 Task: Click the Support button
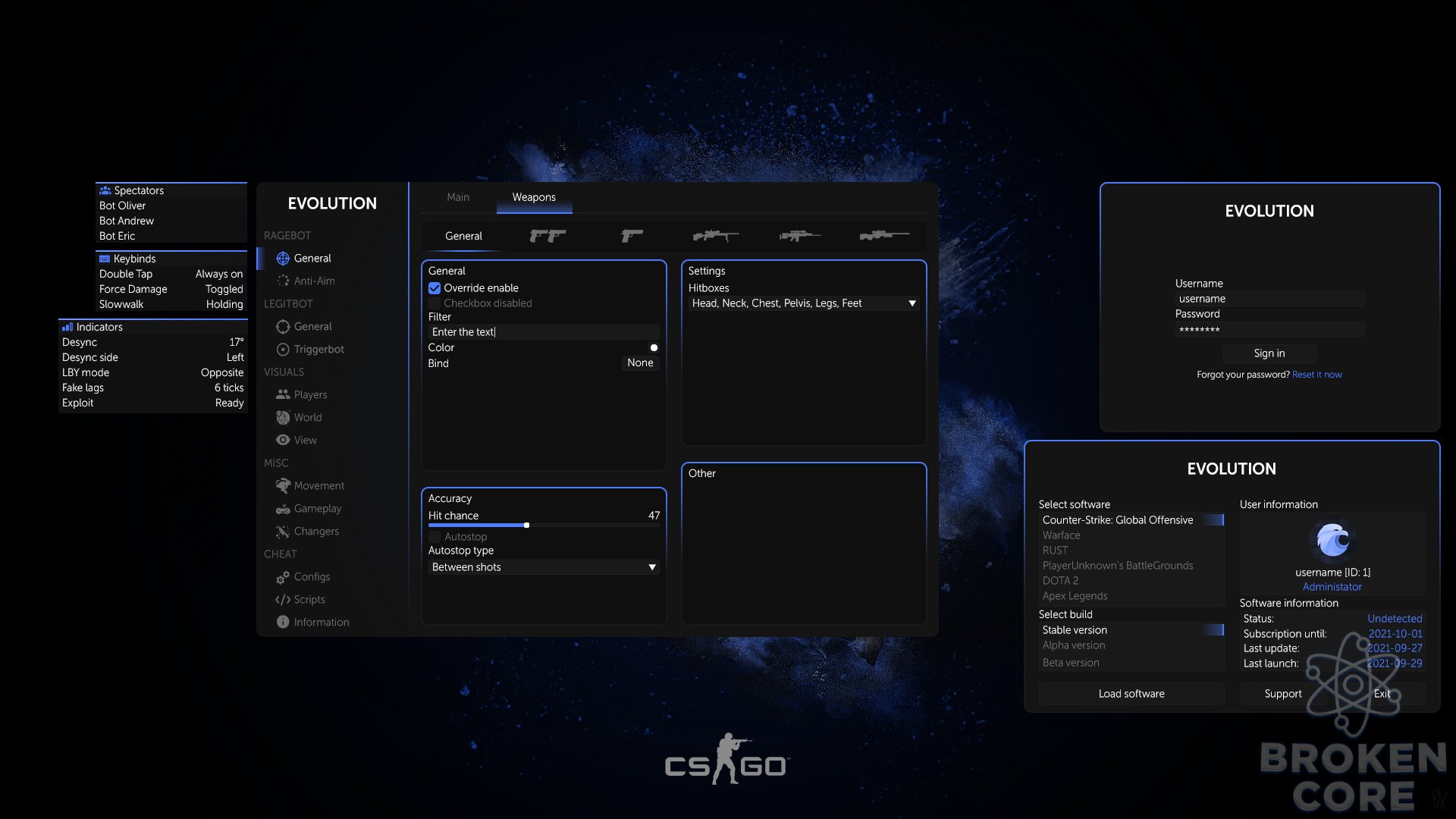pyautogui.click(x=1283, y=694)
